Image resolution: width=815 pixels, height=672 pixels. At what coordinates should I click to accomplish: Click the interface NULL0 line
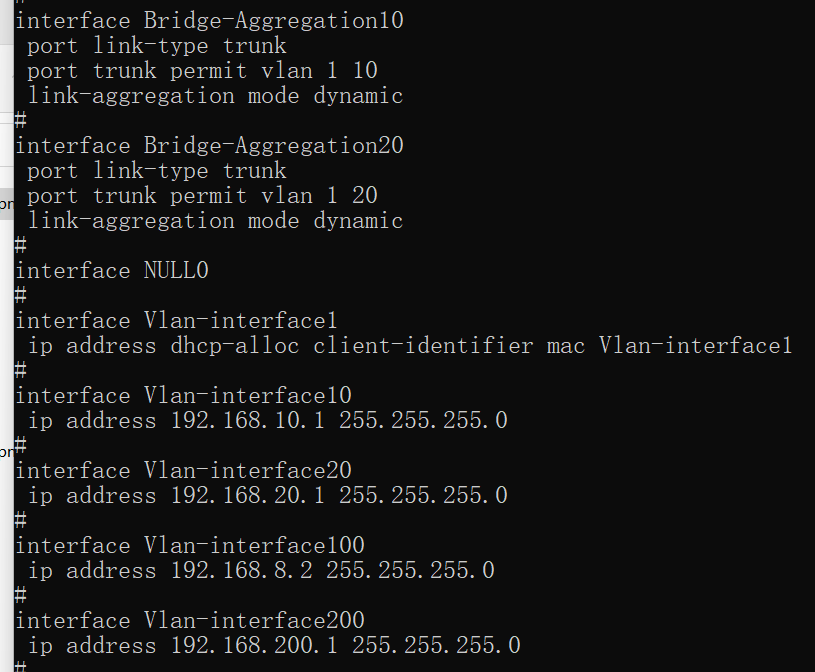(111, 270)
